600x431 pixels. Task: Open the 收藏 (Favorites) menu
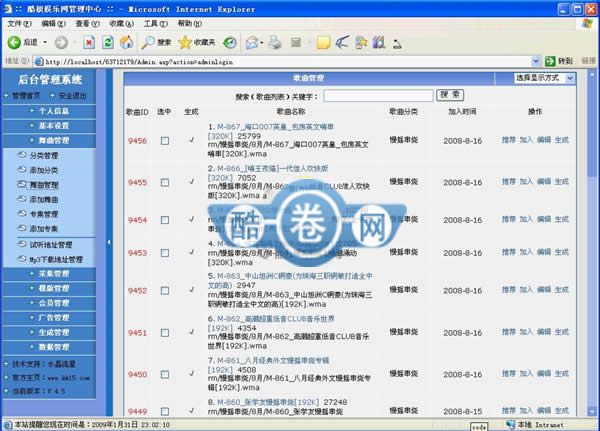[x=121, y=24]
